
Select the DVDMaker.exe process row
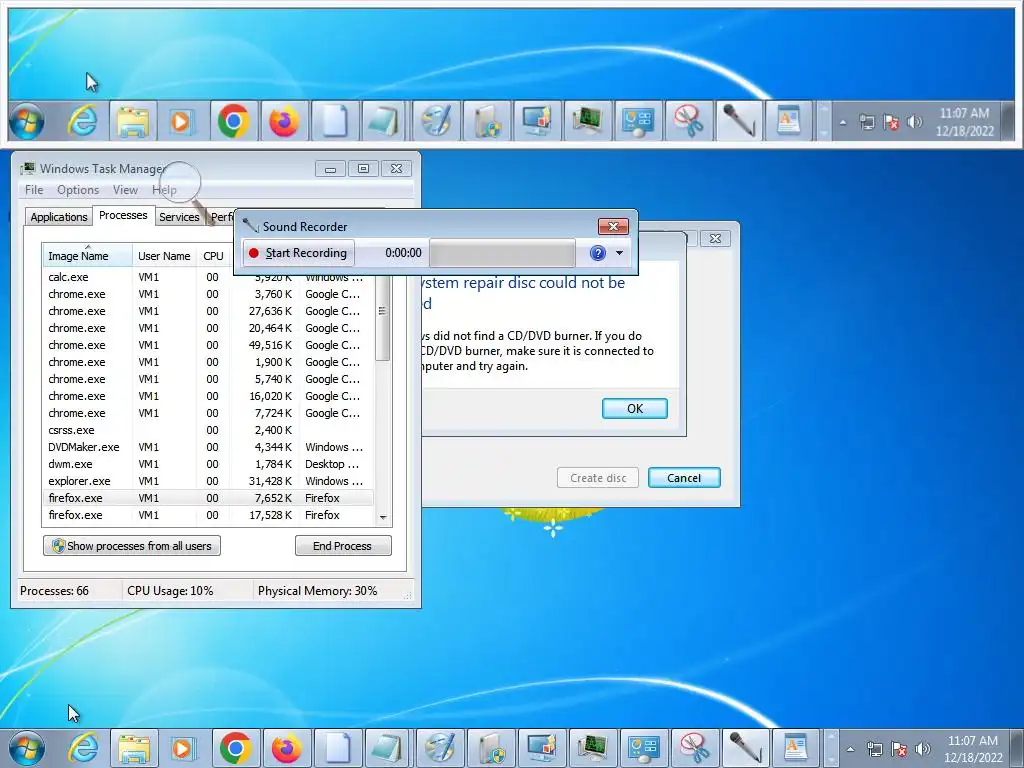(x=208, y=447)
